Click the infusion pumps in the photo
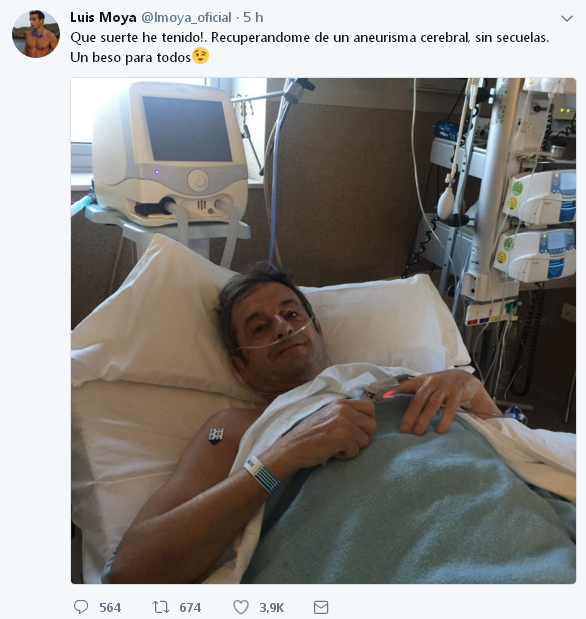Image resolution: width=586 pixels, height=619 pixels. [539, 225]
